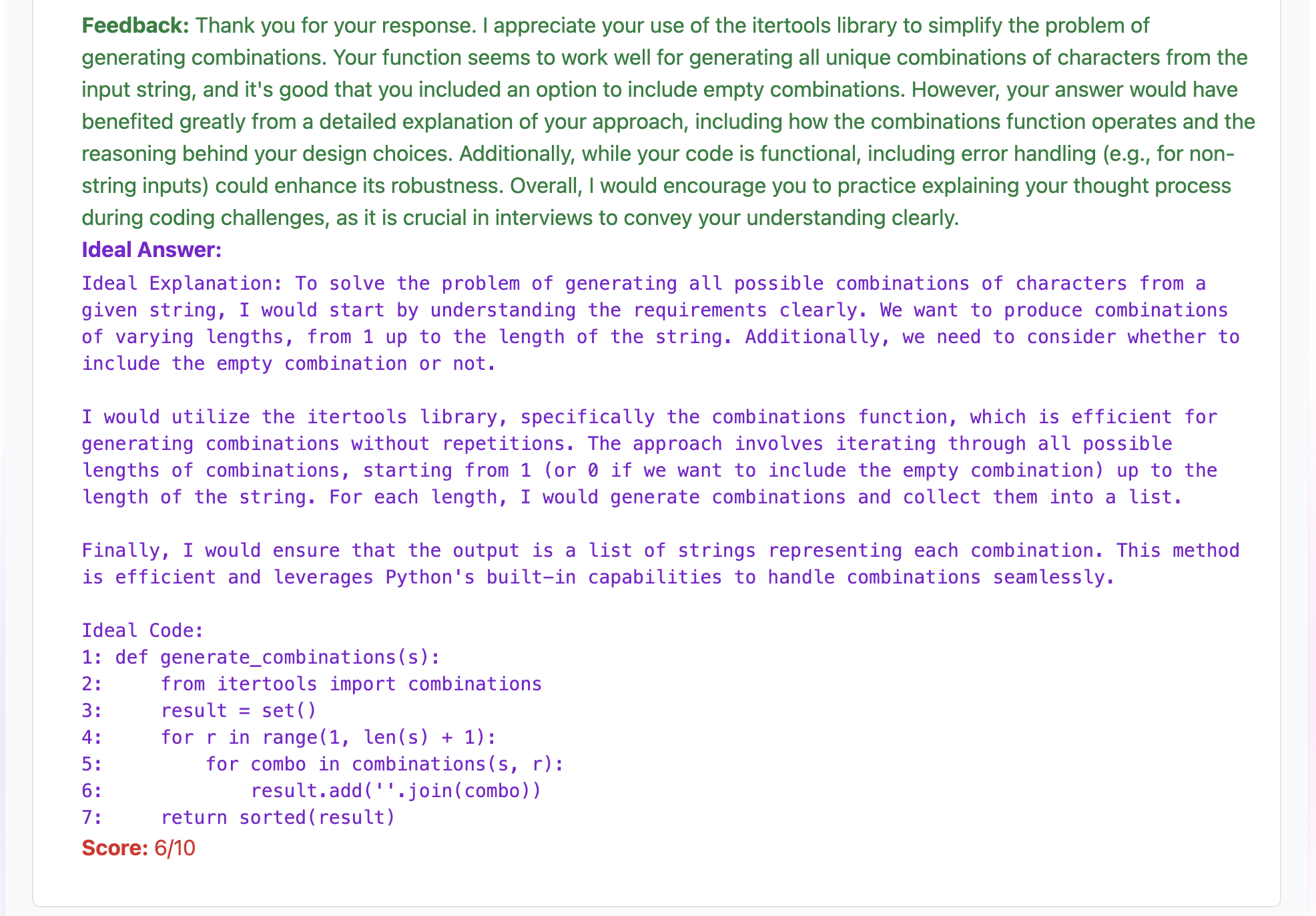Screen dimensions: 1316x916
Task: Click the phrase 'include the empty combination or not.'
Action: 289,364
